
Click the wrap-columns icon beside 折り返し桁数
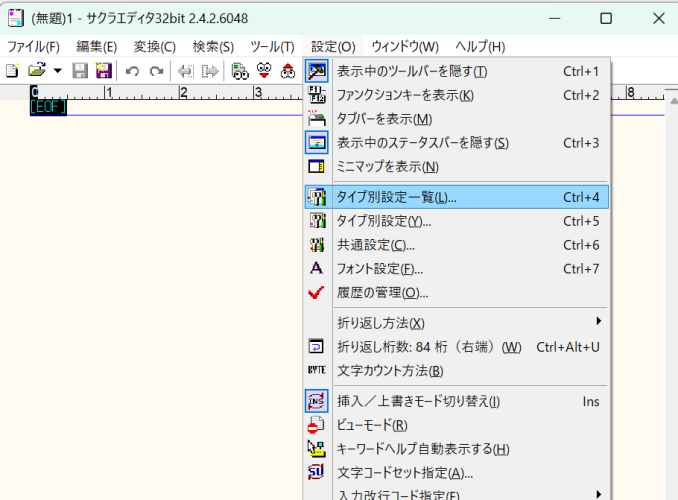coord(316,347)
